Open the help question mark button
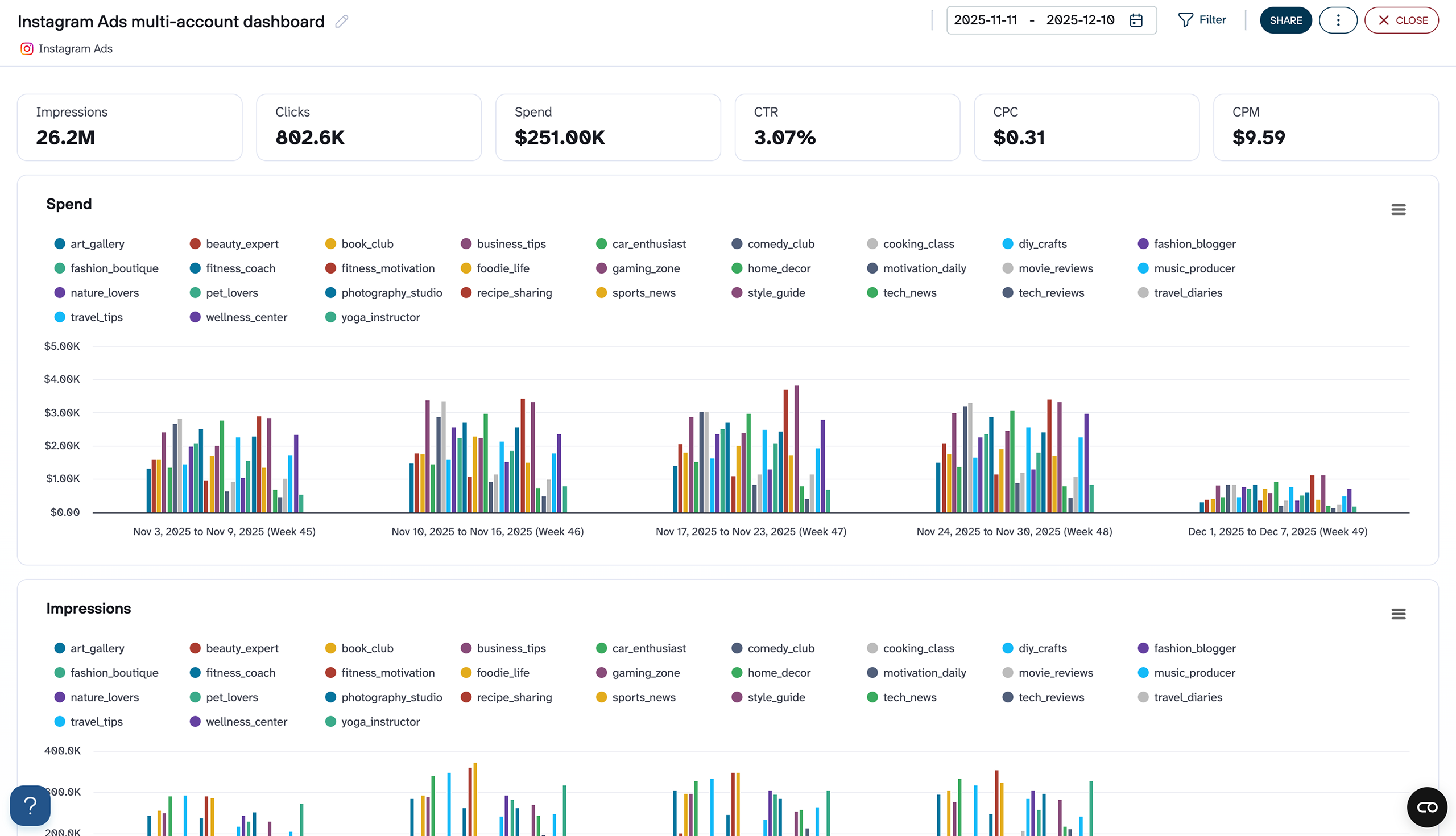The height and width of the screenshot is (836, 1456). tap(30, 805)
